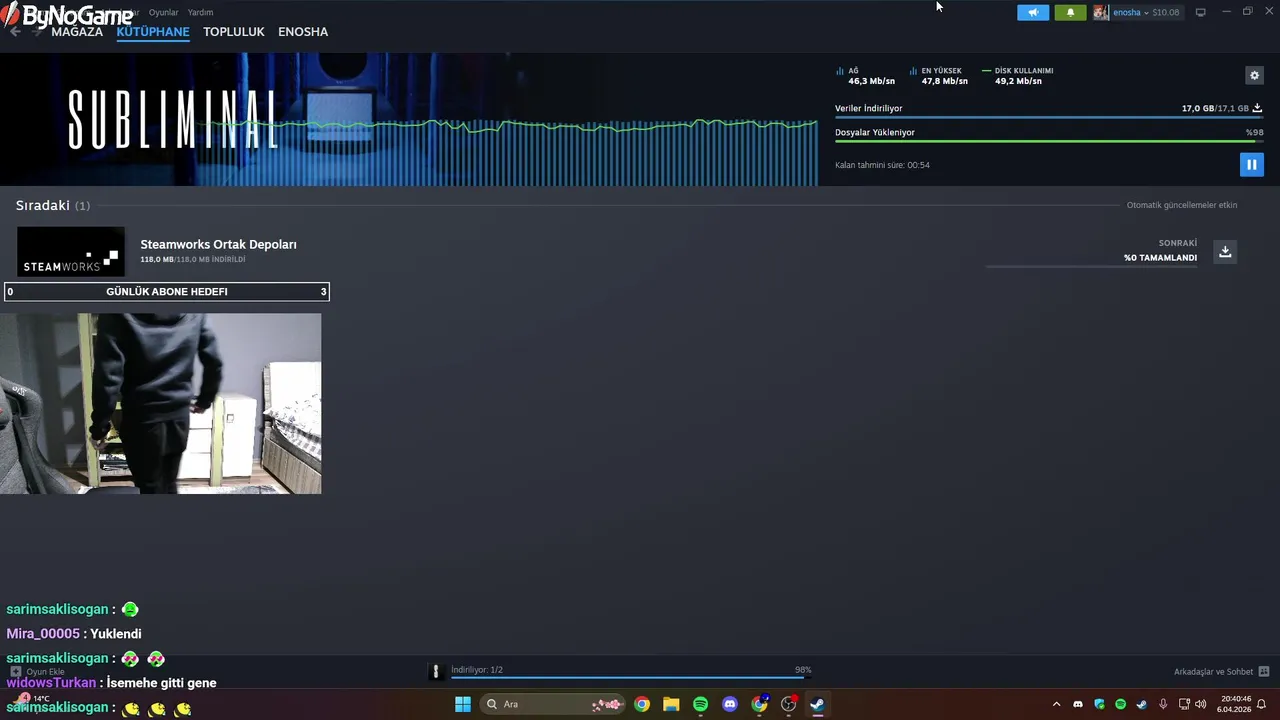
Task: Pause the Subliminal download
Action: tap(1251, 164)
